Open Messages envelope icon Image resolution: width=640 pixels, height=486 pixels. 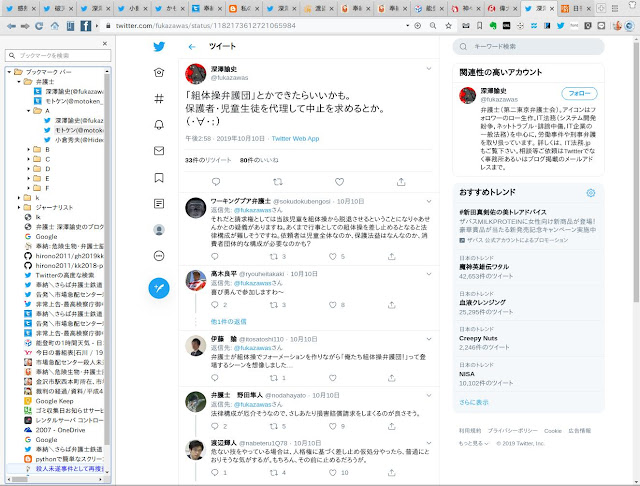click(x=159, y=151)
